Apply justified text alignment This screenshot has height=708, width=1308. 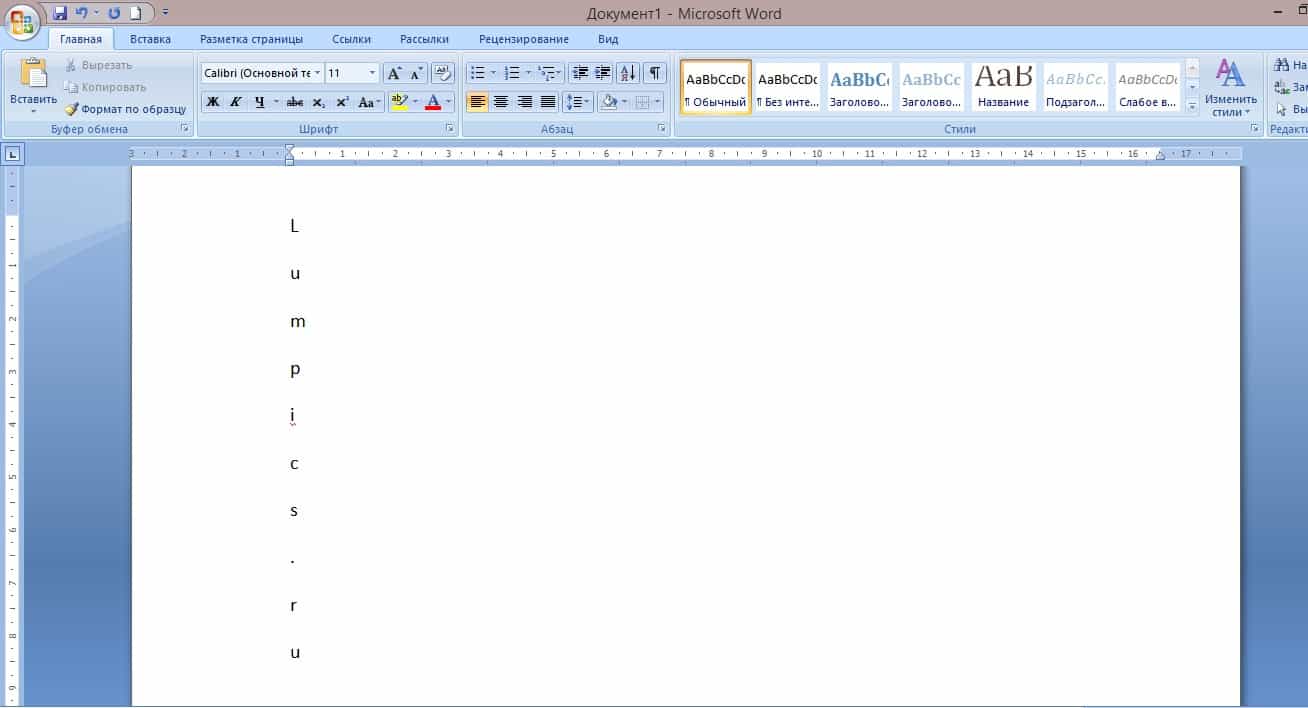tap(548, 102)
